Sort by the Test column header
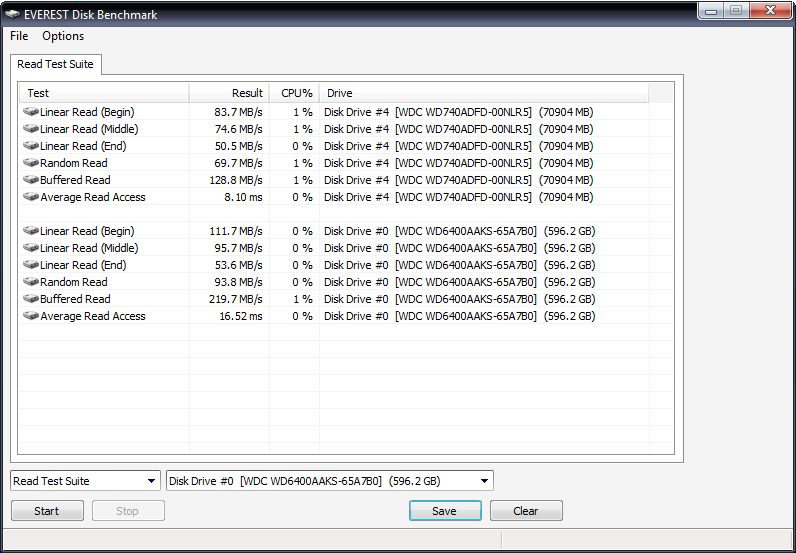 point(104,93)
